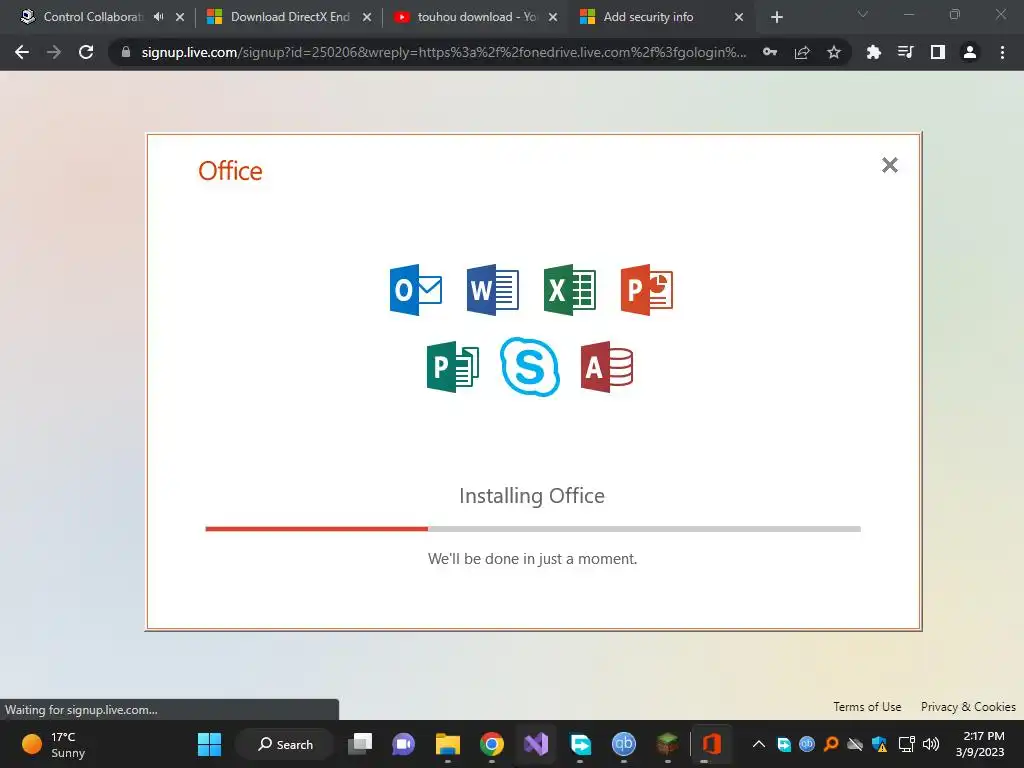Viewport: 1024px width, 768px height.
Task: Open Chrome three-dot menu
Action: (1002, 52)
